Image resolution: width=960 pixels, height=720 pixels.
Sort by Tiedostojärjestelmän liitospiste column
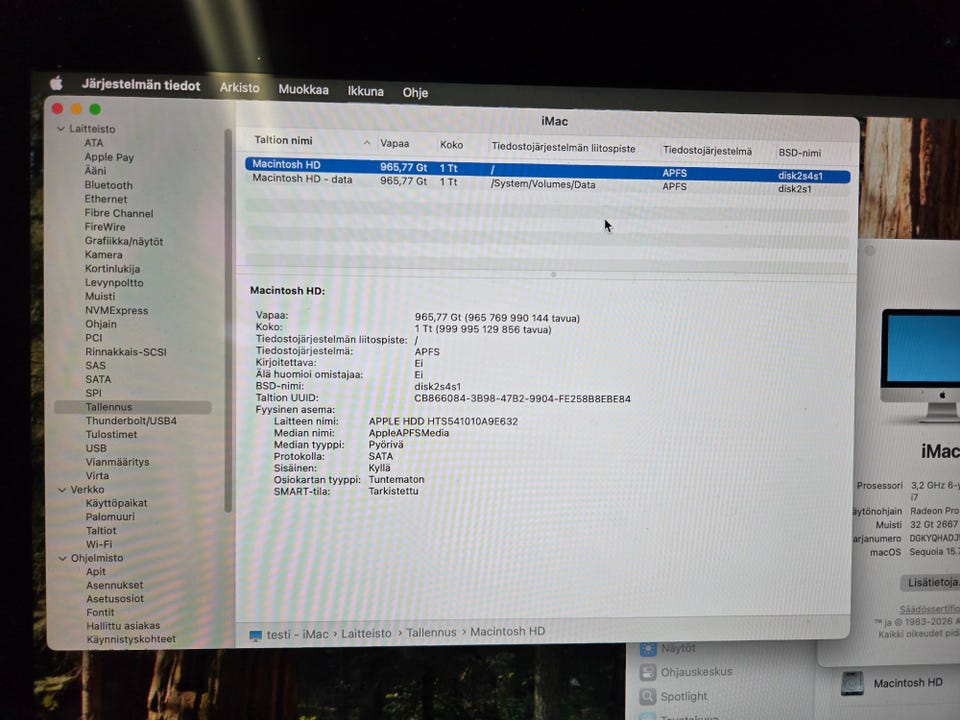point(563,148)
